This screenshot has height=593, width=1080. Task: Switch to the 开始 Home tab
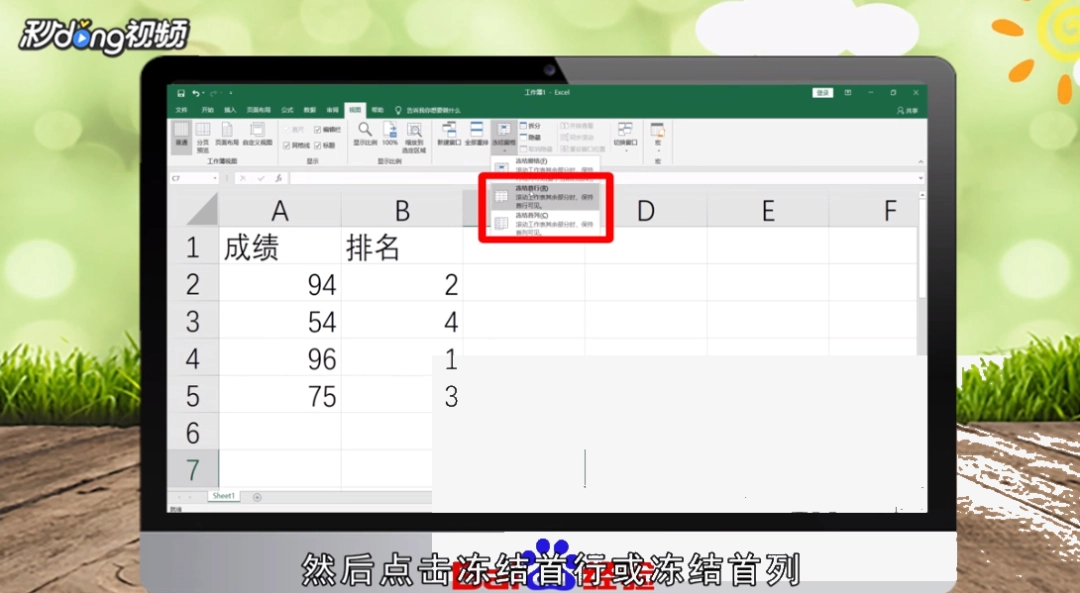(x=207, y=110)
